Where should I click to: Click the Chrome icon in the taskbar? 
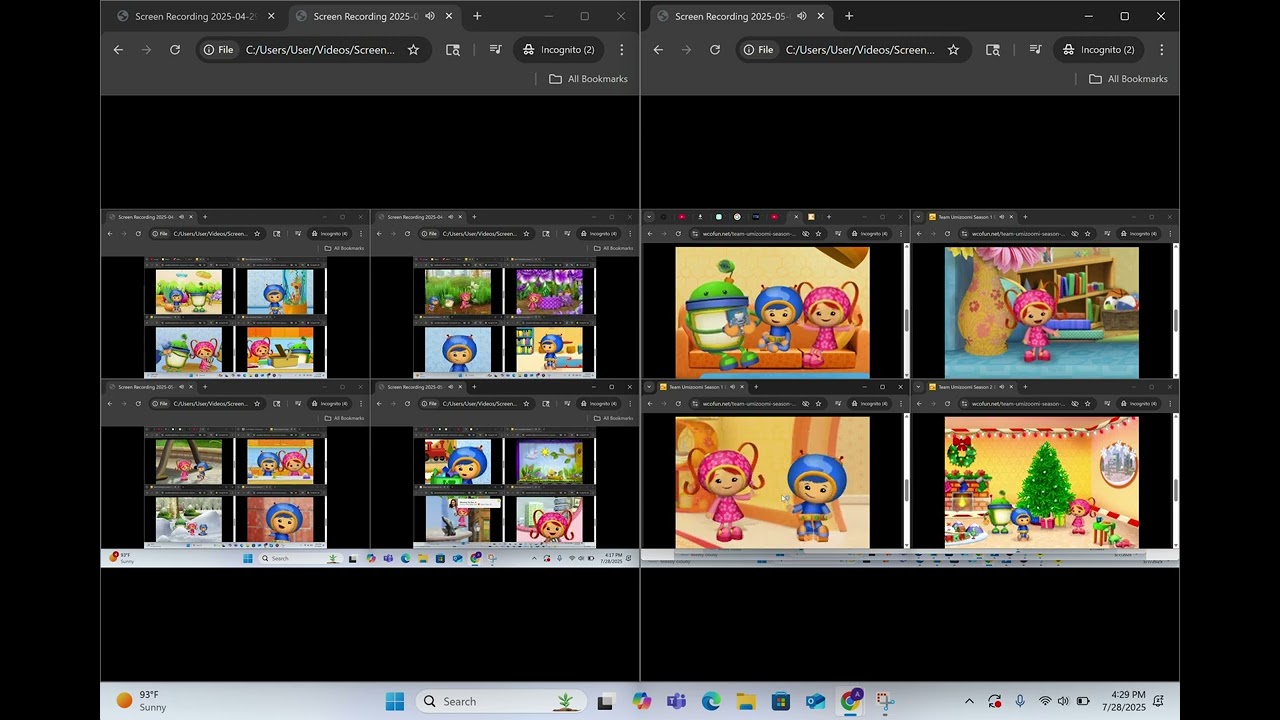point(851,701)
